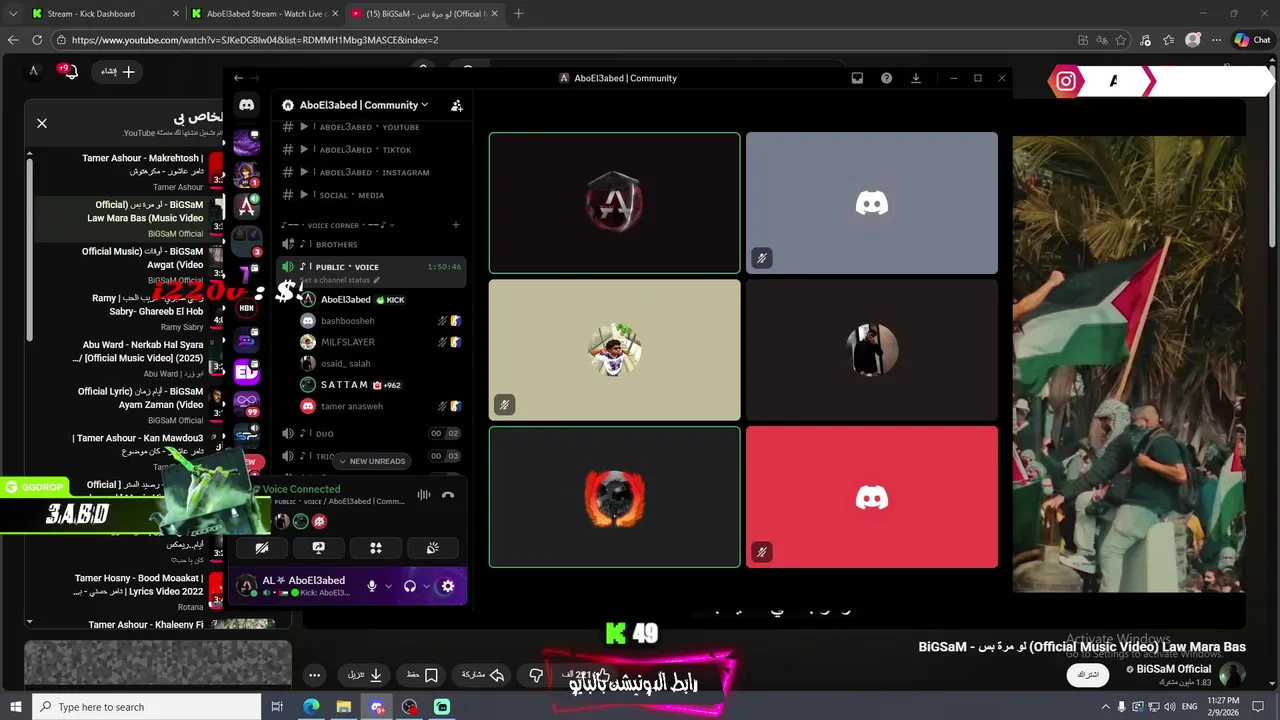1280x720 pixels.
Task: Open the soundboard button in voice panel
Action: pyautogui.click(x=433, y=548)
